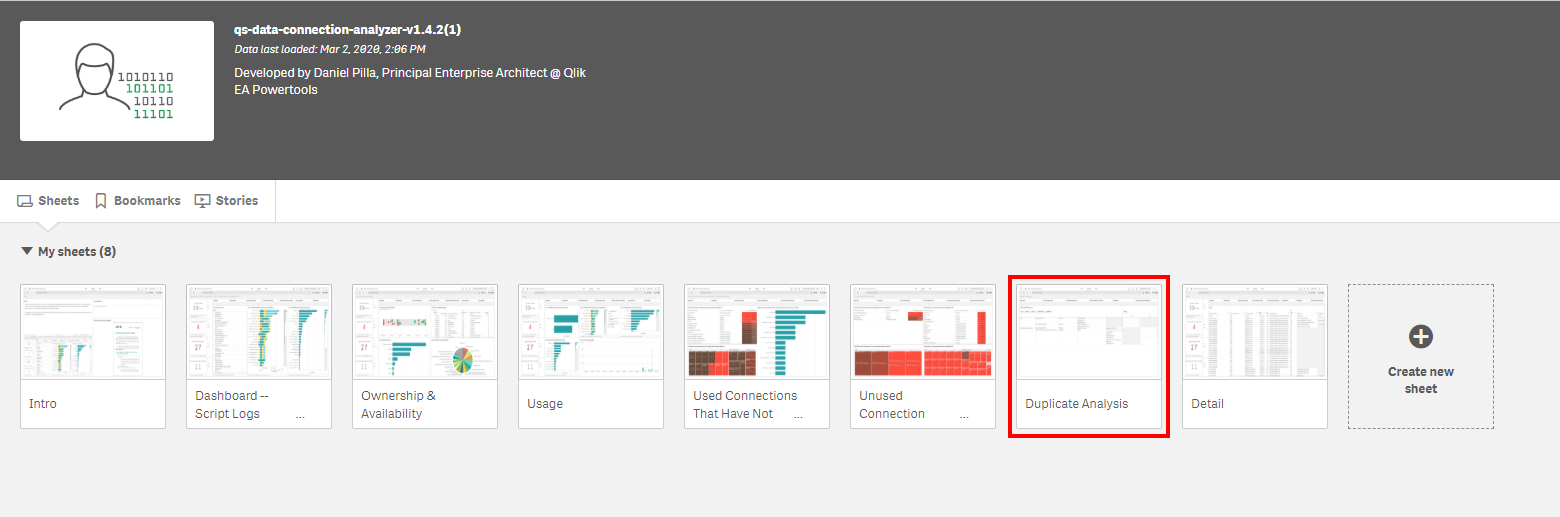Click the Create new sheet button
This screenshot has width=1560, height=517.
coord(1420,380)
